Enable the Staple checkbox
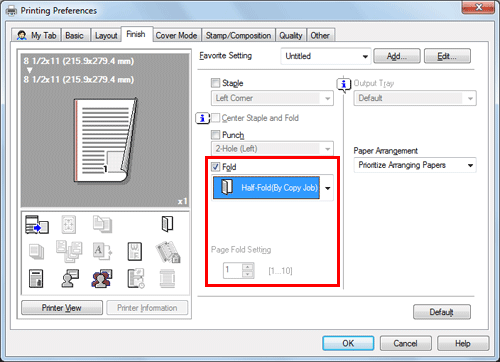The height and width of the screenshot is (362, 500). point(216,83)
